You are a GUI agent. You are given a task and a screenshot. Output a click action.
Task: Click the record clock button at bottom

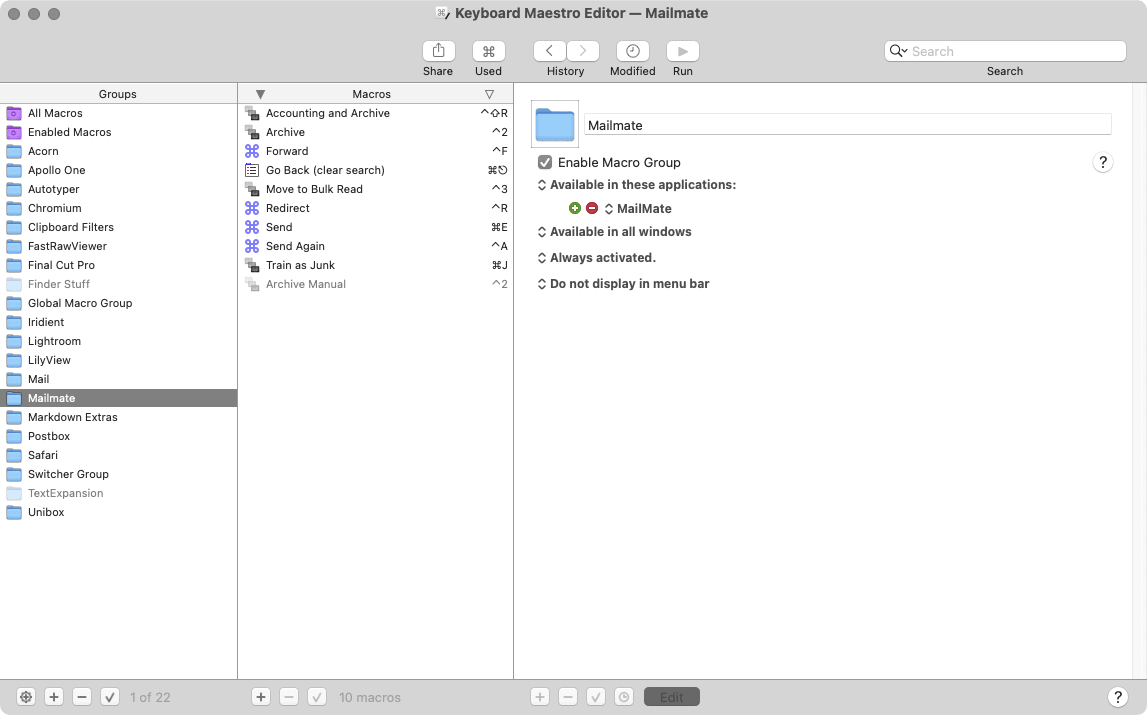tap(624, 697)
